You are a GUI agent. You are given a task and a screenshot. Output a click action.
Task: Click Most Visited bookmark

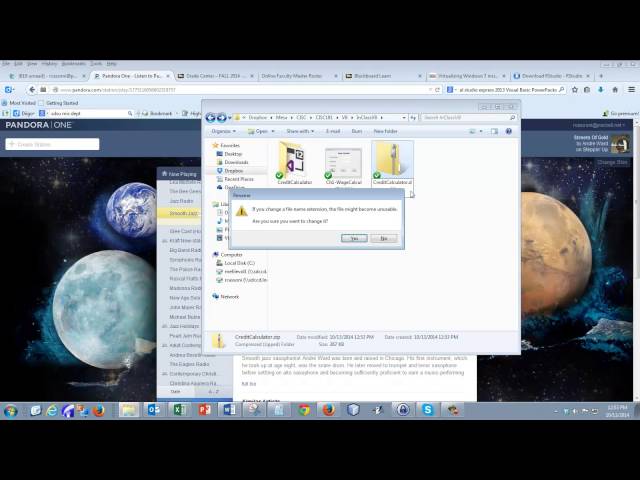click(x=19, y=103)
